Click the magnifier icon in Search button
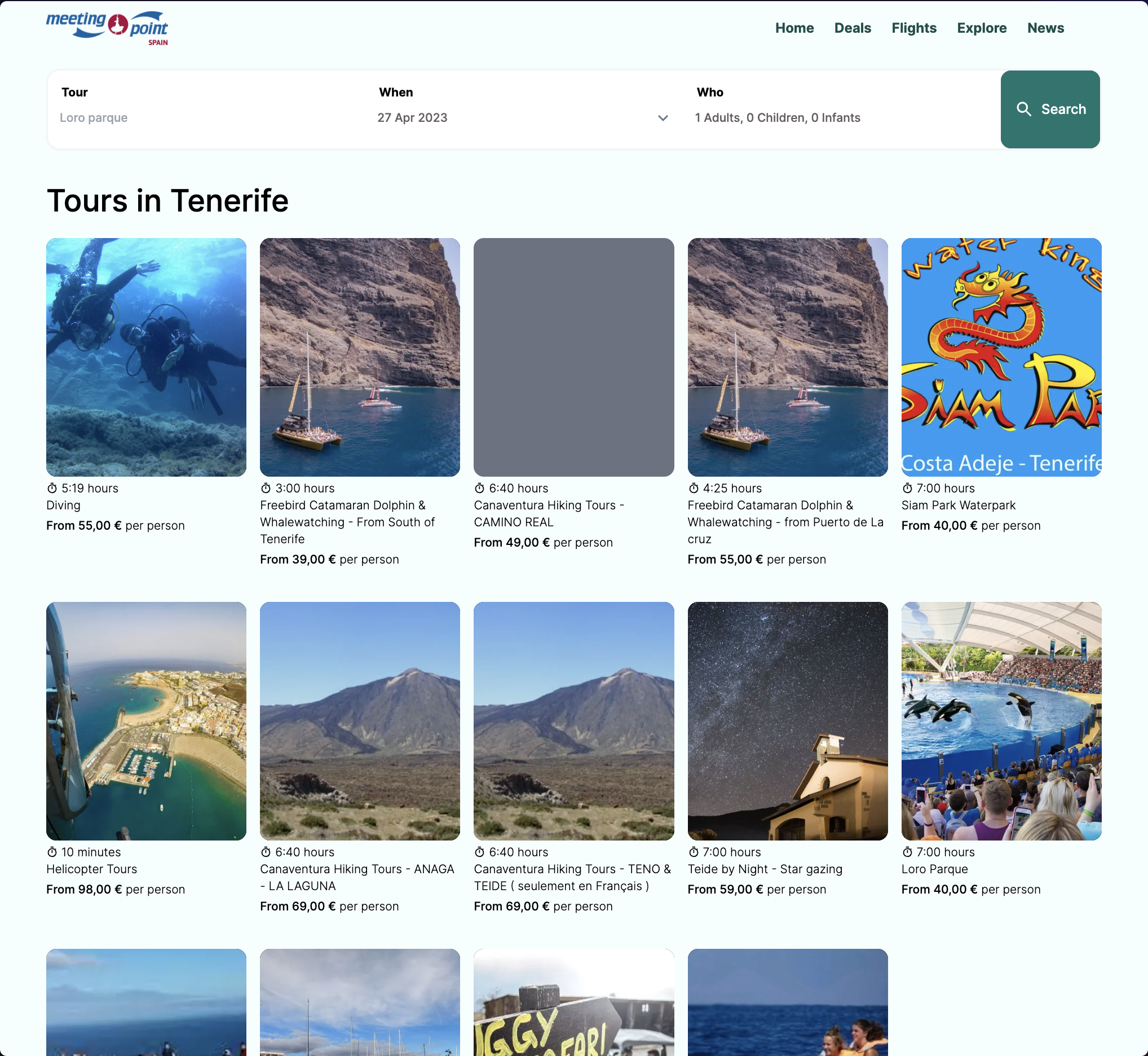1148x1056 pixels. [1023, 109]
